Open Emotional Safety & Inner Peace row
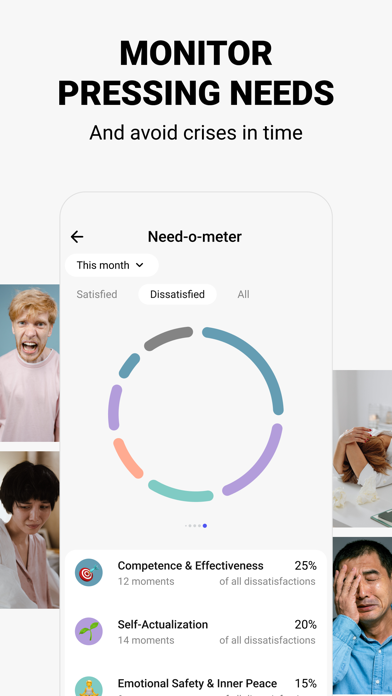The height and width of the screenshot is (696, 392). [x=196, y=684]
